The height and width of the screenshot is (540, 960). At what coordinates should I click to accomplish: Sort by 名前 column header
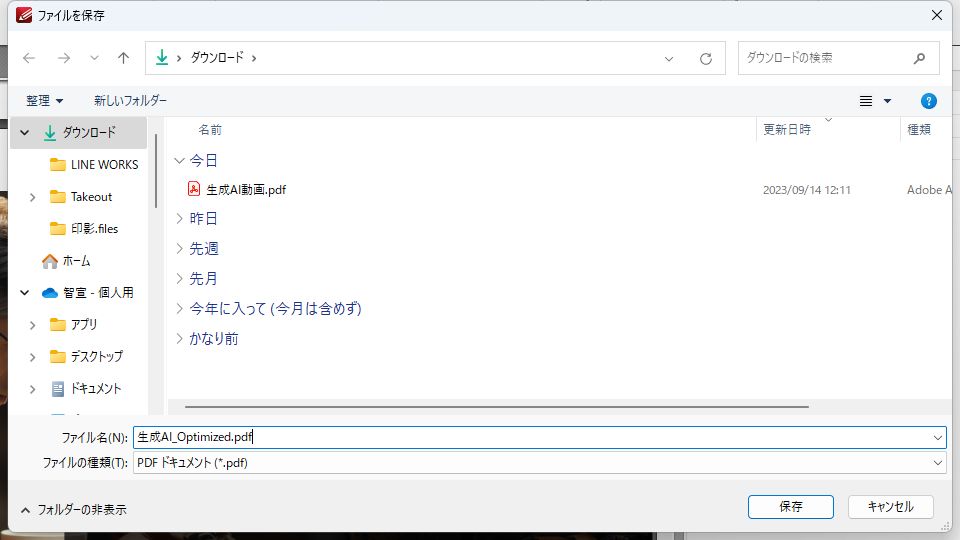[x=210, y=130]
